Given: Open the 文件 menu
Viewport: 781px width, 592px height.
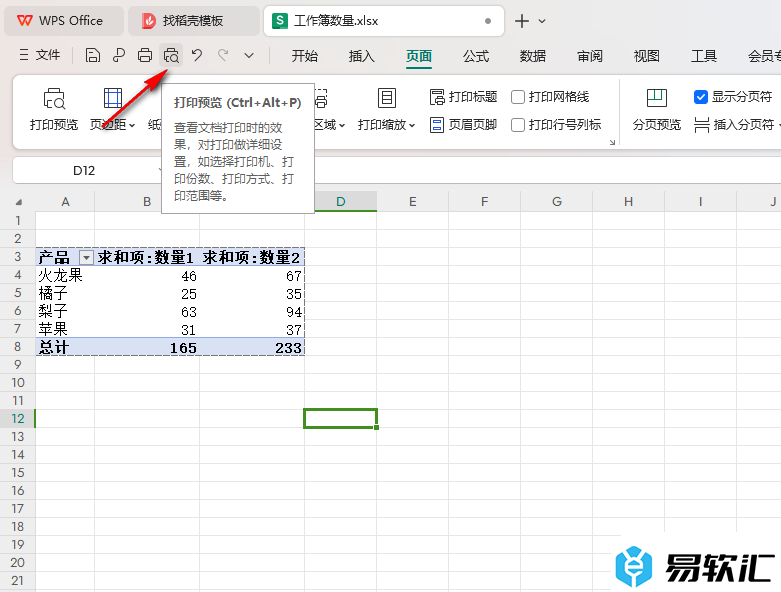Looking at the screenshot, I should [40, 55].
